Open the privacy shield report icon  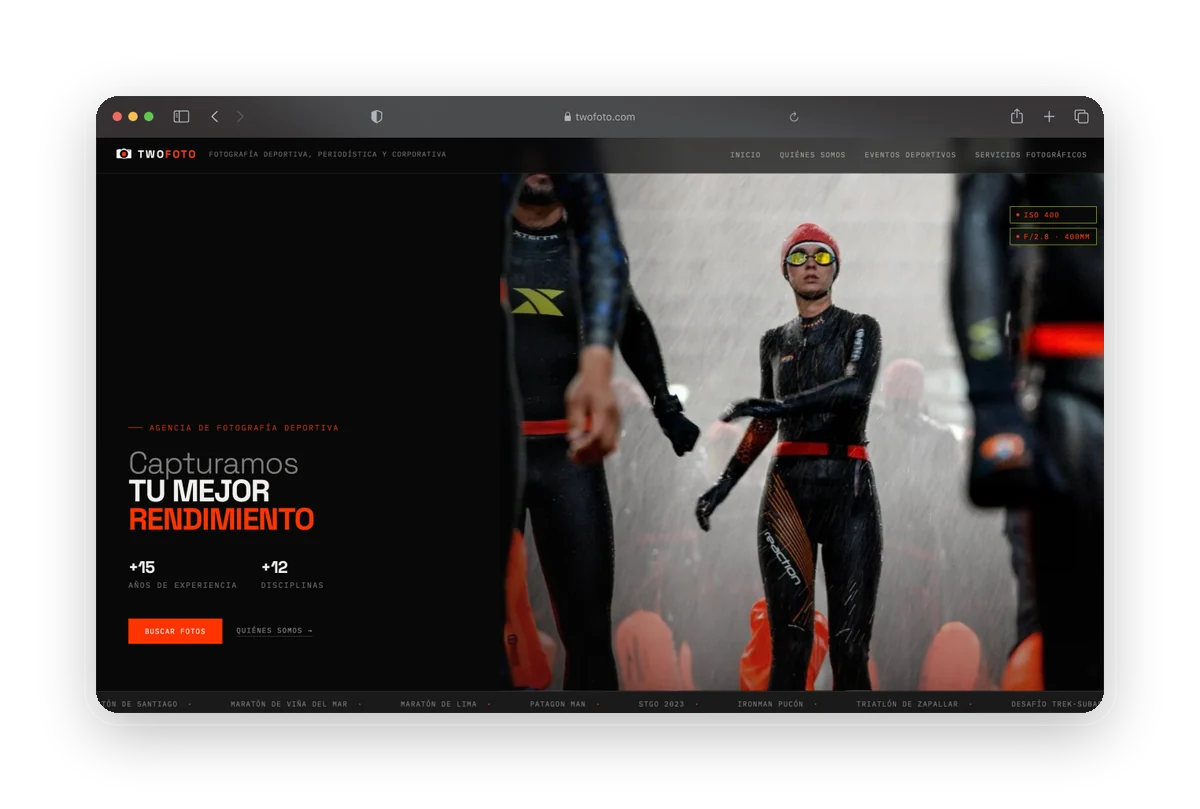(x=377, y=117)
